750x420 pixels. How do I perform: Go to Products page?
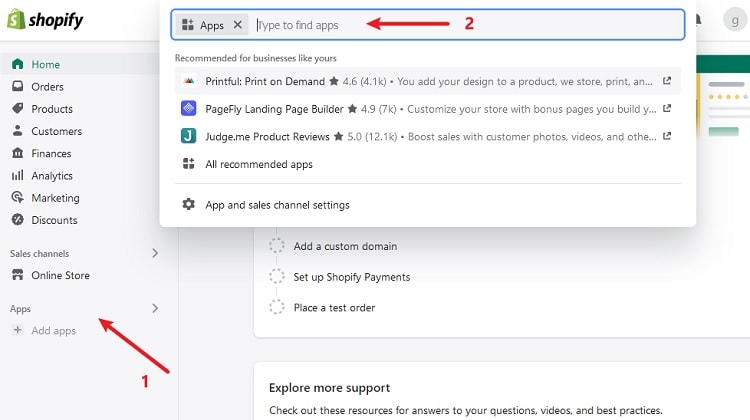[x=52, y=109]
